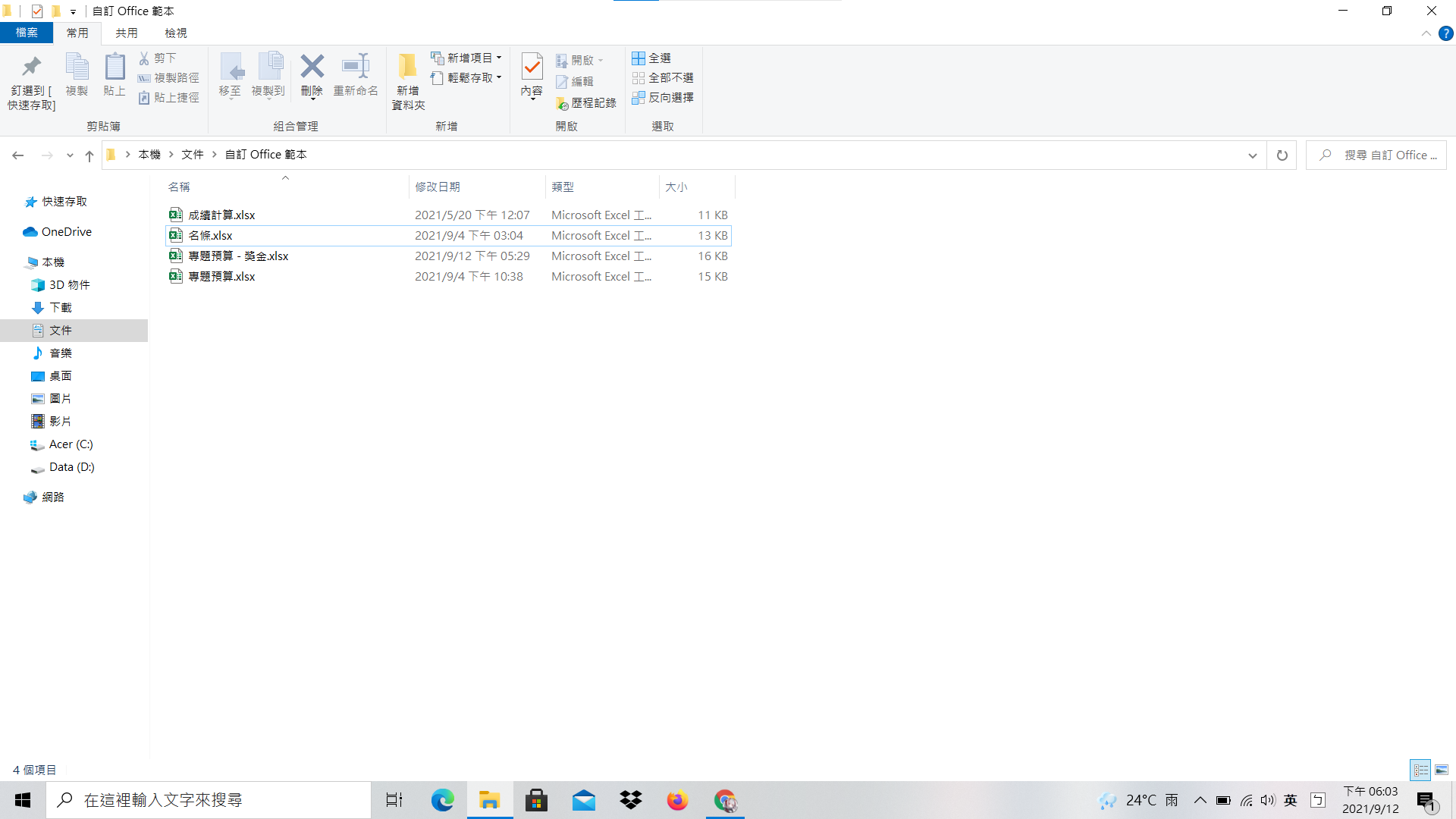1456x819 pixels.
Task: Select OneDrive in the navigation pane
Action: (x=66, y=232)
